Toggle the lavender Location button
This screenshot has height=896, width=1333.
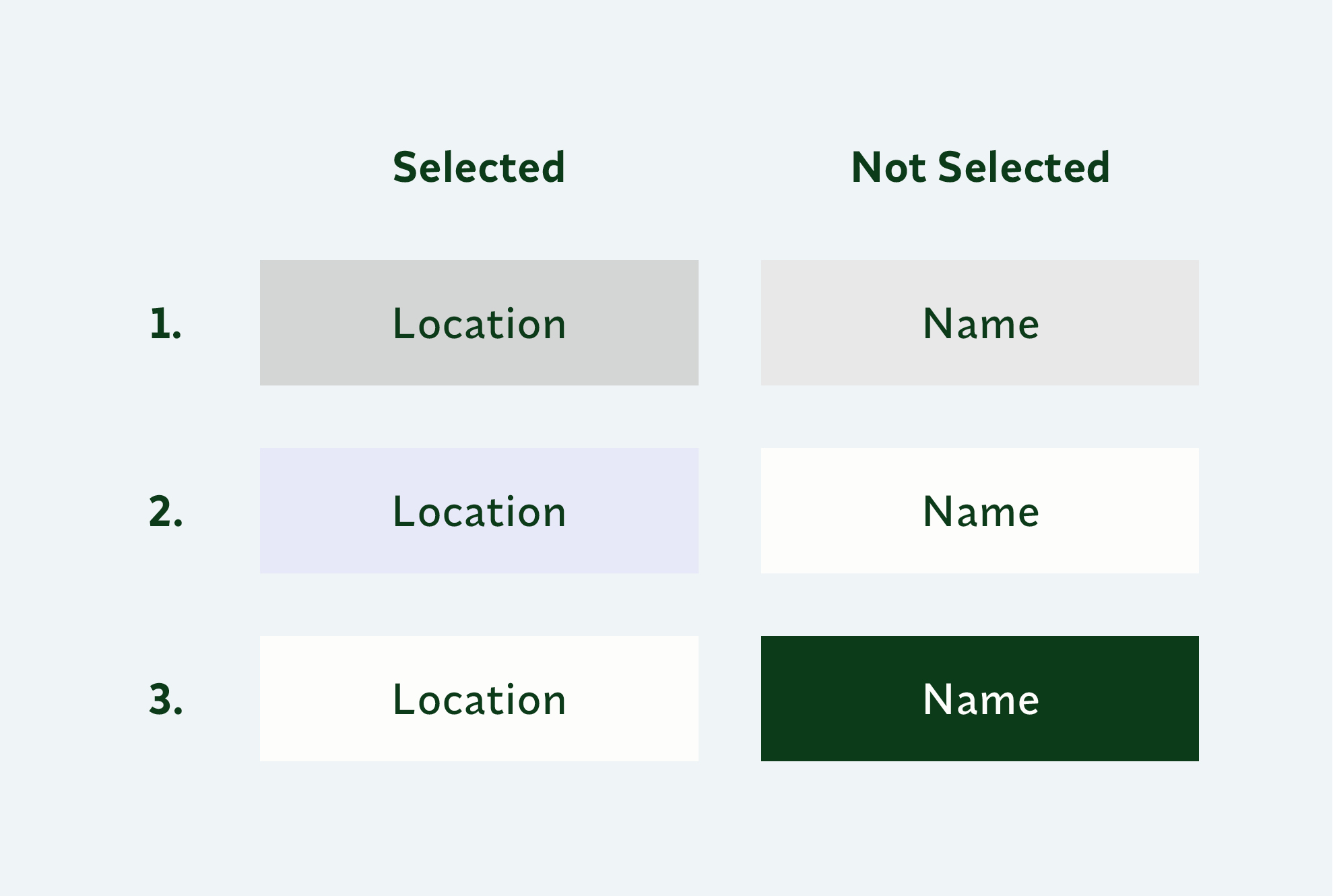pyautogui.click(x=479, y=511)
